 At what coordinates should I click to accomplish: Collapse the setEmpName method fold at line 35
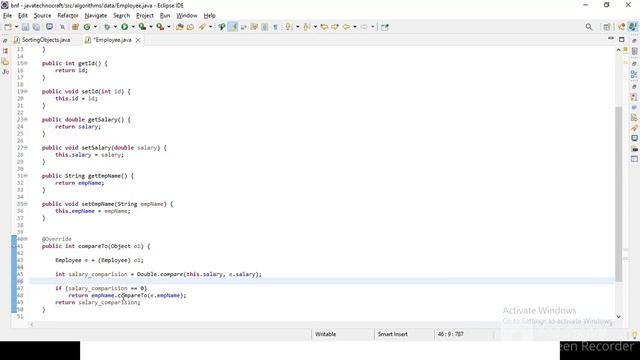[x=26, y=204]
